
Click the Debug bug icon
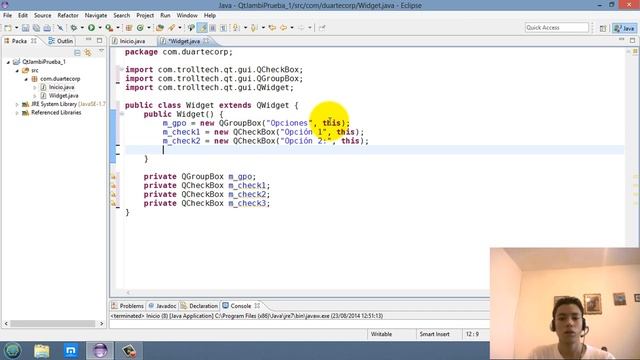point(73,28)
